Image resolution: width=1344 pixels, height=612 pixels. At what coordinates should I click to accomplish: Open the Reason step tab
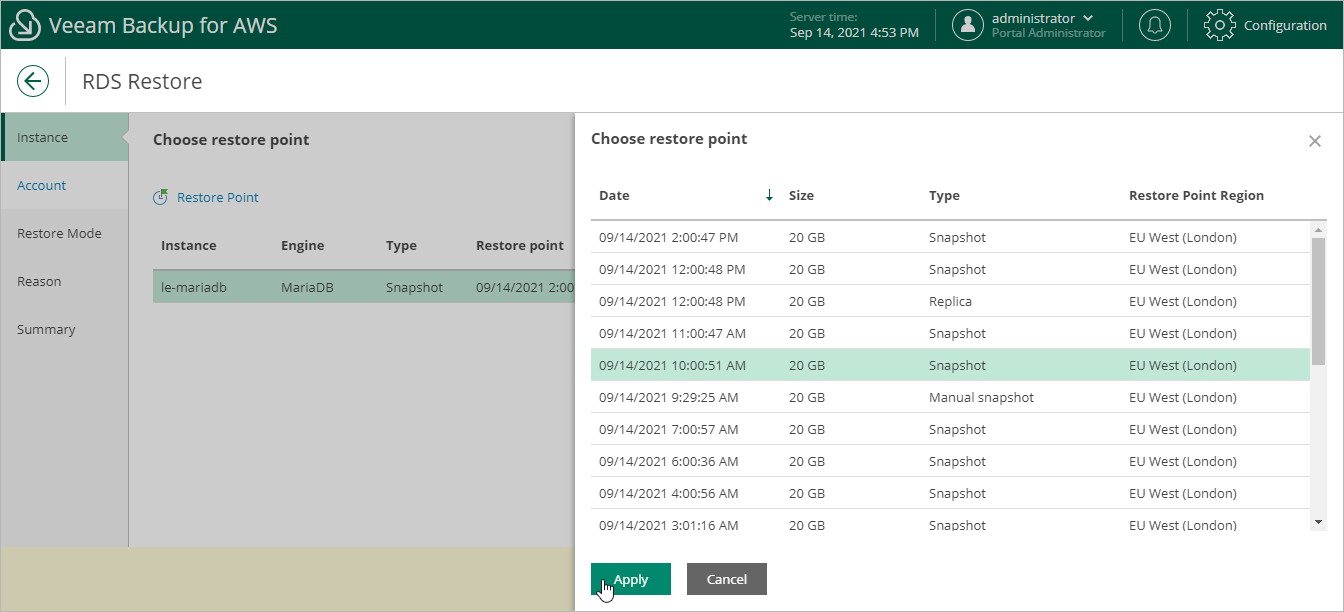click(65, 282)
